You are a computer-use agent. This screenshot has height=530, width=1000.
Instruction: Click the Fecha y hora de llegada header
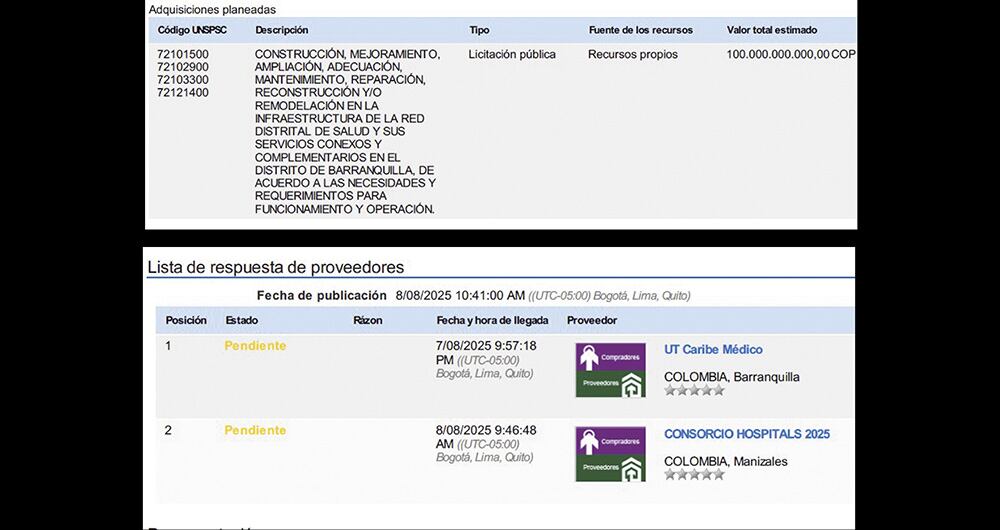pos(492,320)
